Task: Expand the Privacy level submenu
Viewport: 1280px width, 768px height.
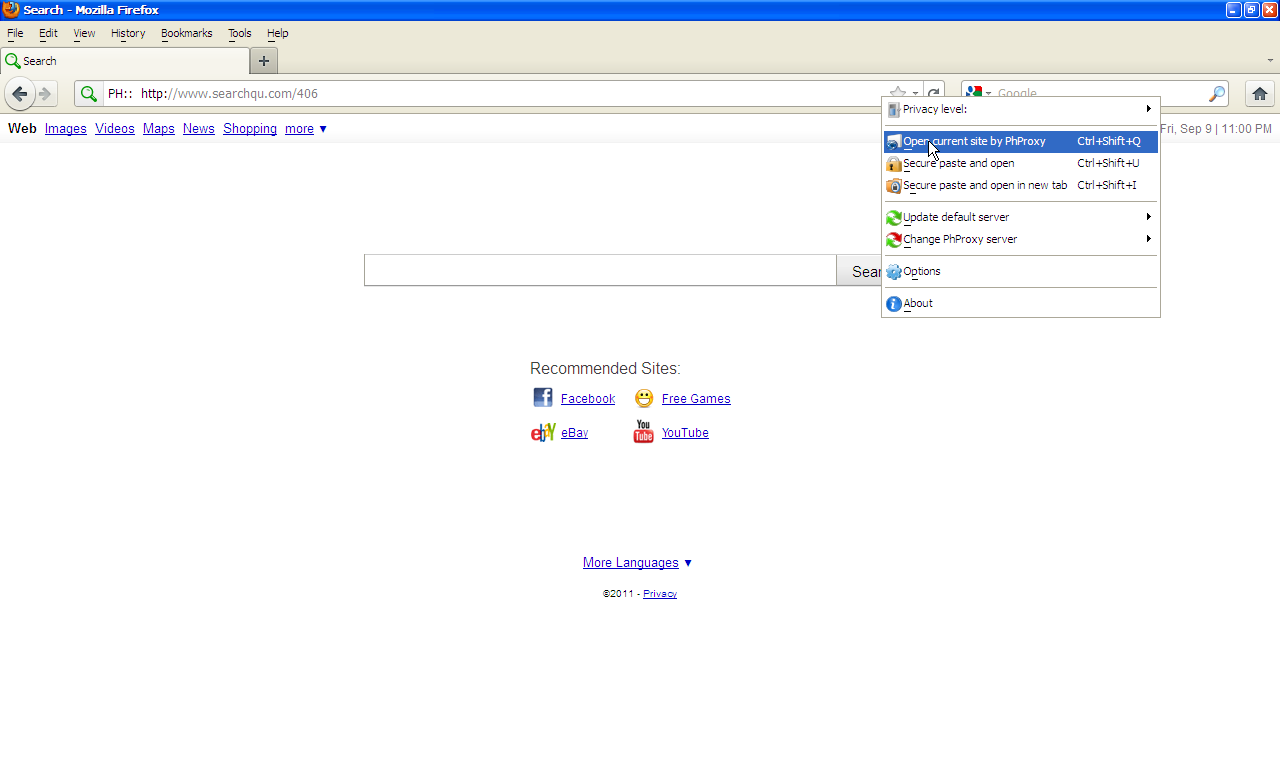Action: [x=1020, y=109]
